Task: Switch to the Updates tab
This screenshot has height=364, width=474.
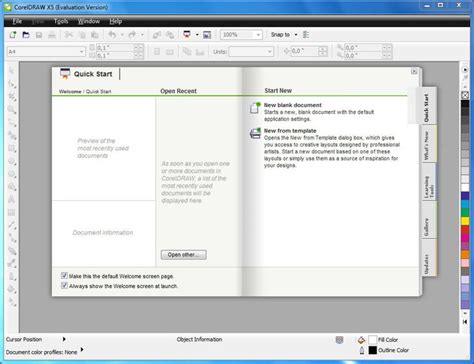Action: (x=429, y=258)
